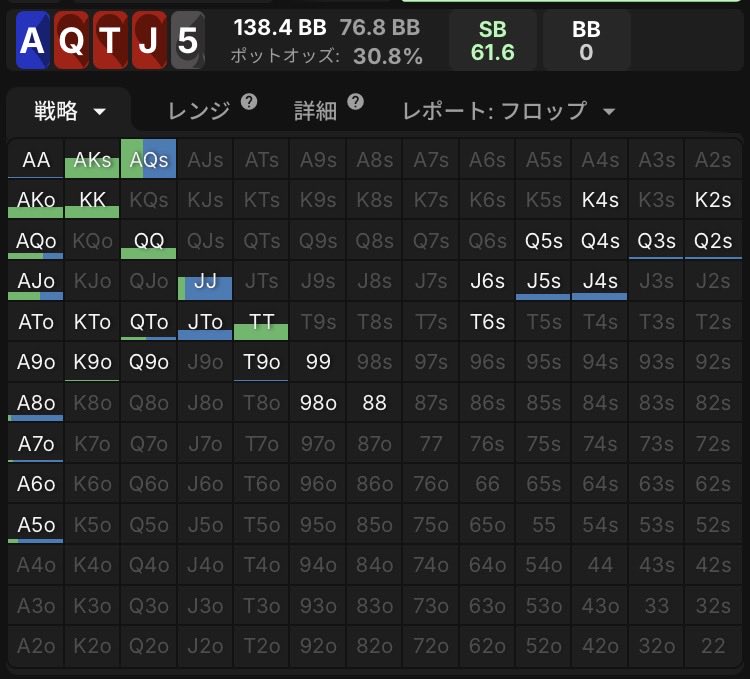750x679 pixels.
Task: Click the red Queen board card
Action: [x=71, y=40]
